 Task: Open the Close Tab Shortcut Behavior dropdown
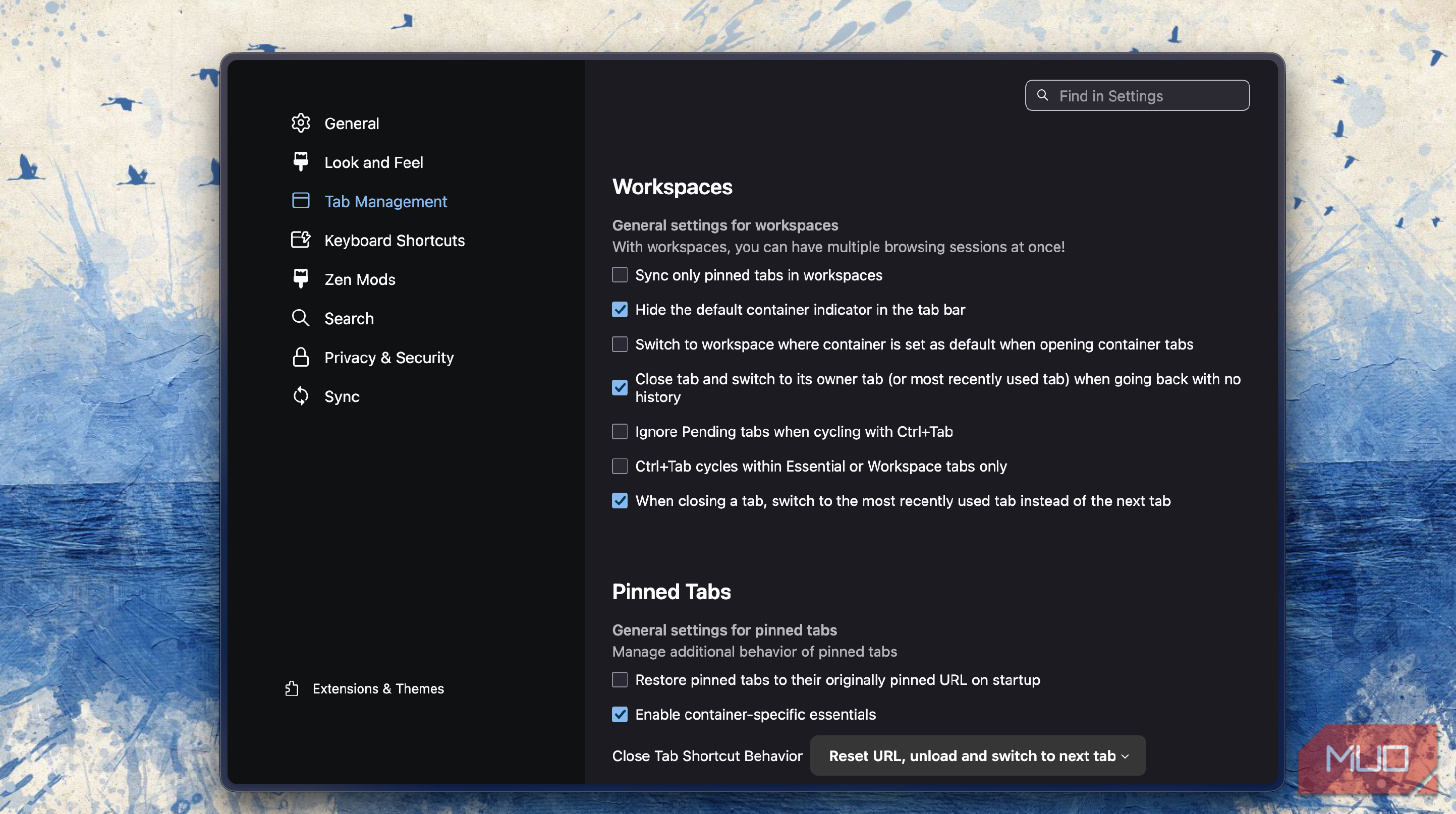[978, 756]
